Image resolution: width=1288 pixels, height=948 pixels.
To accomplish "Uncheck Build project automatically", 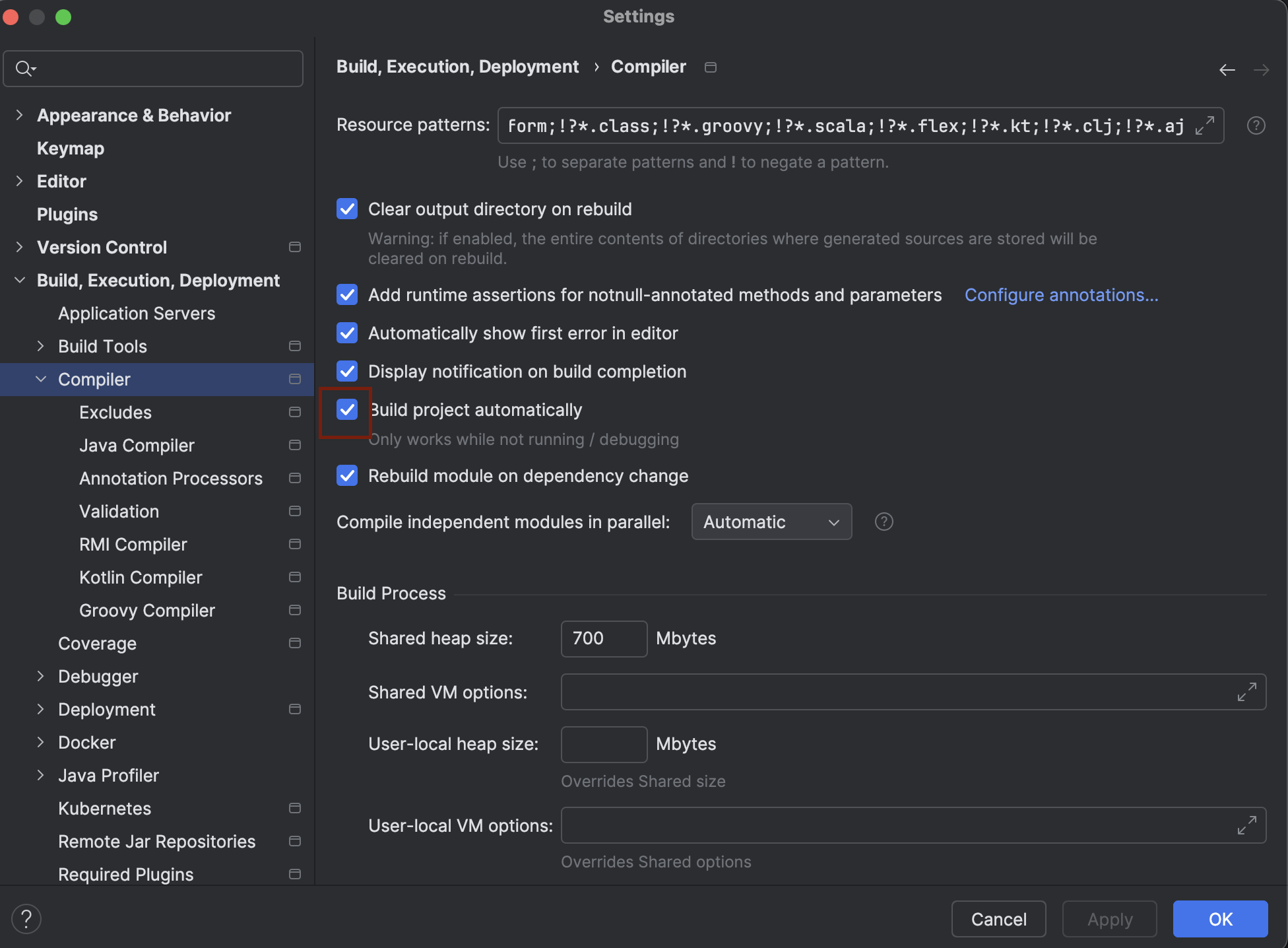I will coord(347,410).
